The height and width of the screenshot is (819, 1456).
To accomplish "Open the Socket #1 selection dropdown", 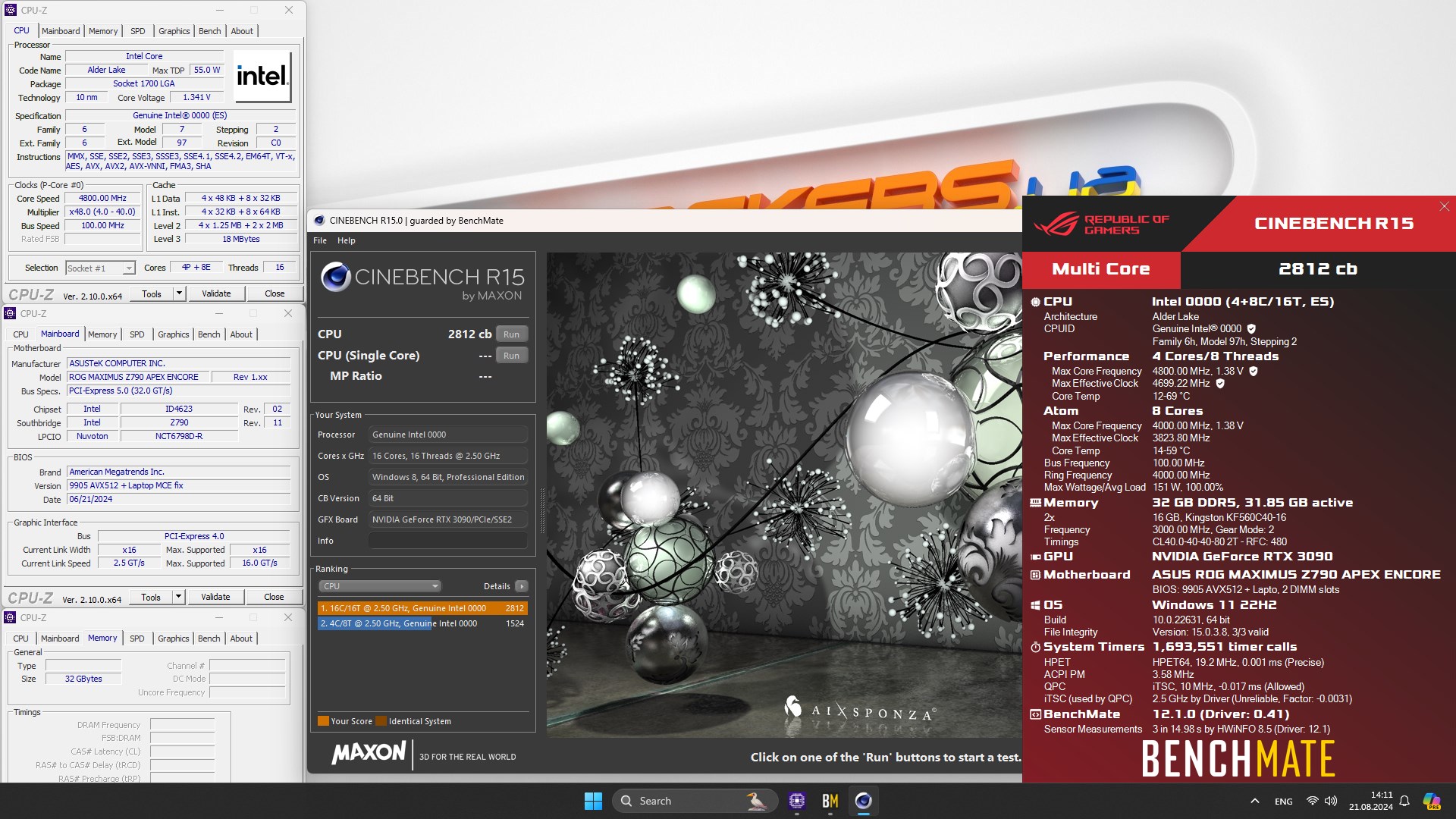I will pyautogui.click(x=100, y=268).
